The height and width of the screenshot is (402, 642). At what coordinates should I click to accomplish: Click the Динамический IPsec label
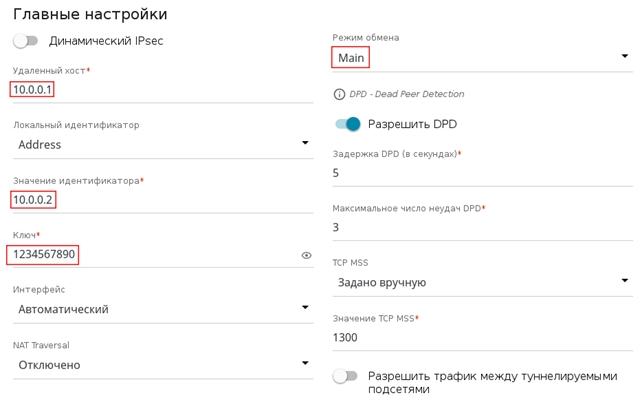coord(106,41)
